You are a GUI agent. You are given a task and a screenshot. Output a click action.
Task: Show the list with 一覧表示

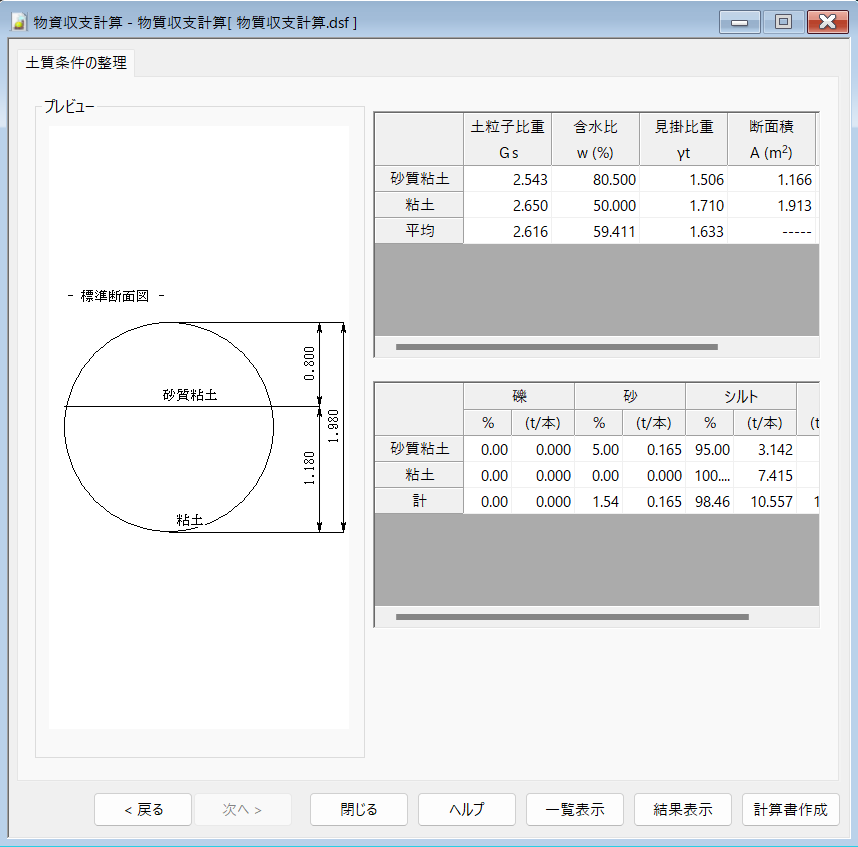click(x=575, y=810)
